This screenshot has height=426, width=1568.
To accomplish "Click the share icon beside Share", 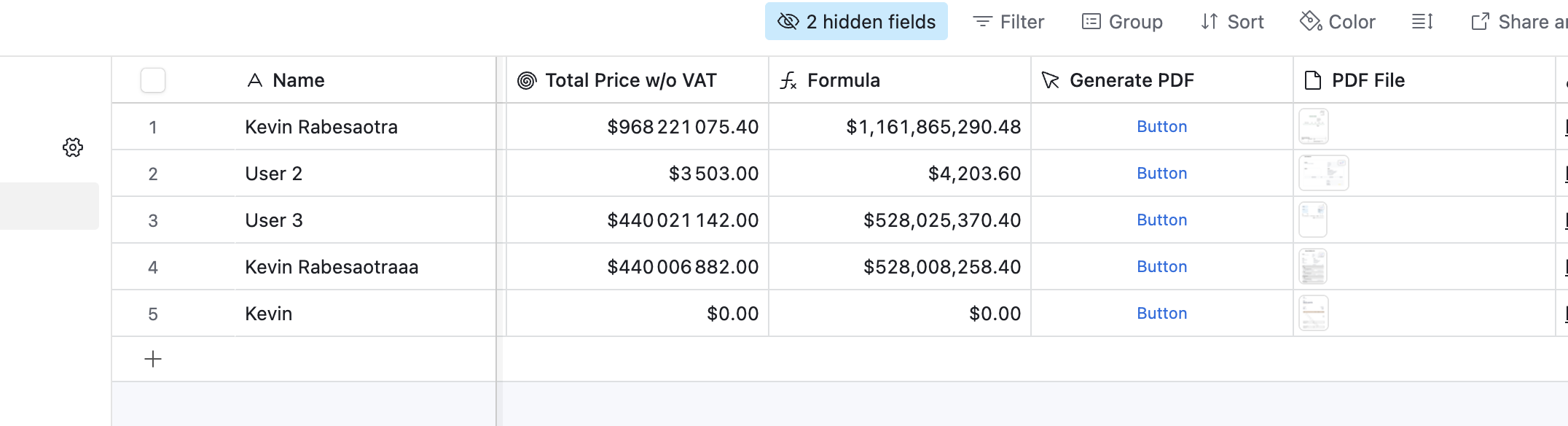I will 1479,22.
